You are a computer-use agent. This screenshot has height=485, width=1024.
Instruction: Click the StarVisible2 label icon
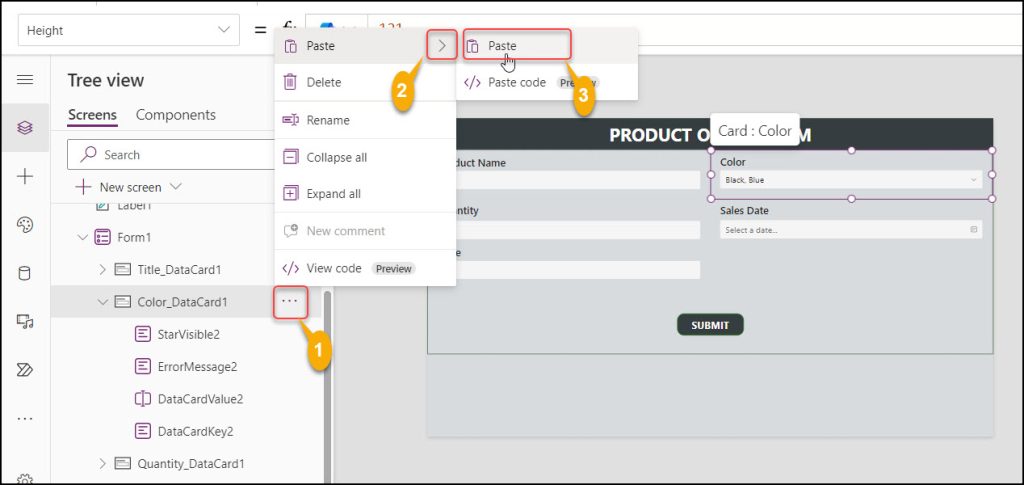143,334
